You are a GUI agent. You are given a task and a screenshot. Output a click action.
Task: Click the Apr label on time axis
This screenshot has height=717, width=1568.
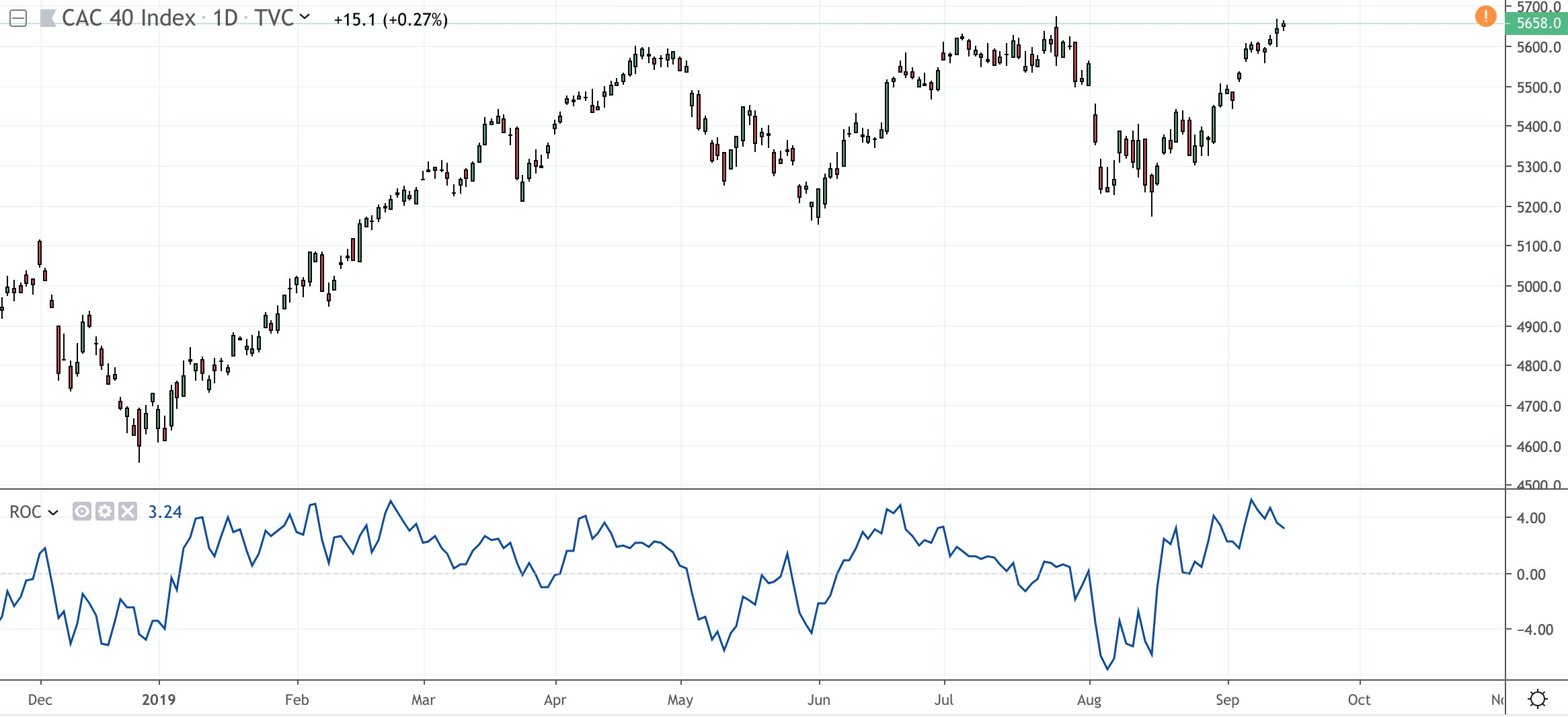point(555,700)
